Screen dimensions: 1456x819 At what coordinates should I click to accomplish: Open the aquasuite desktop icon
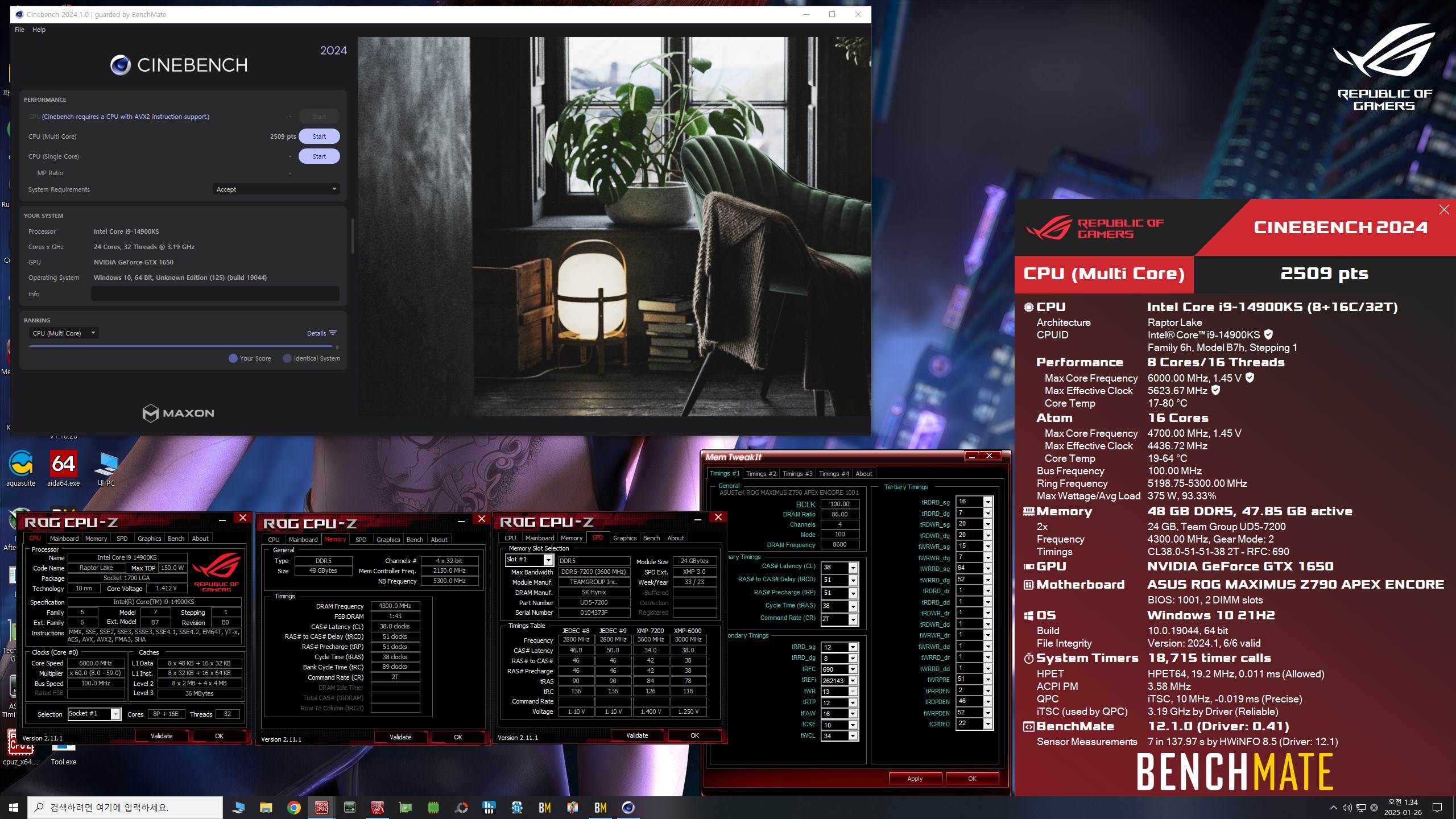click(21, 469)
